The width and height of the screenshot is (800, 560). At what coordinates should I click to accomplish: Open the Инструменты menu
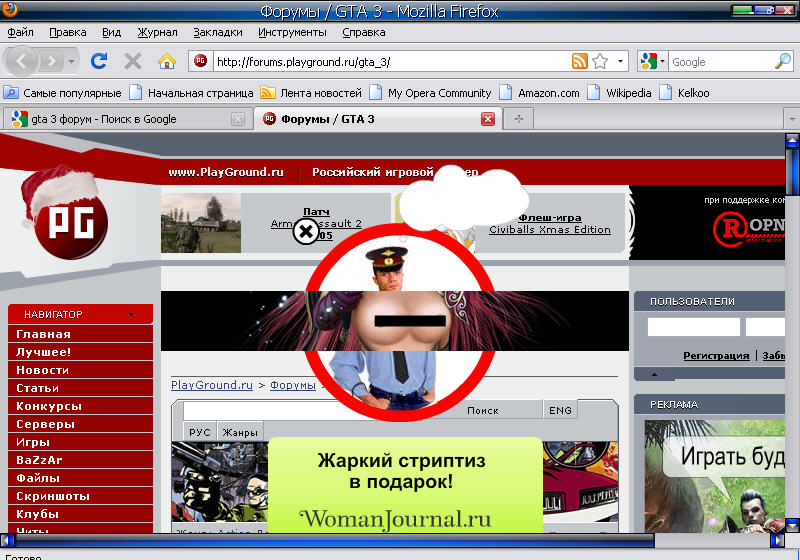pyautogui.click(x=292, y=32)
